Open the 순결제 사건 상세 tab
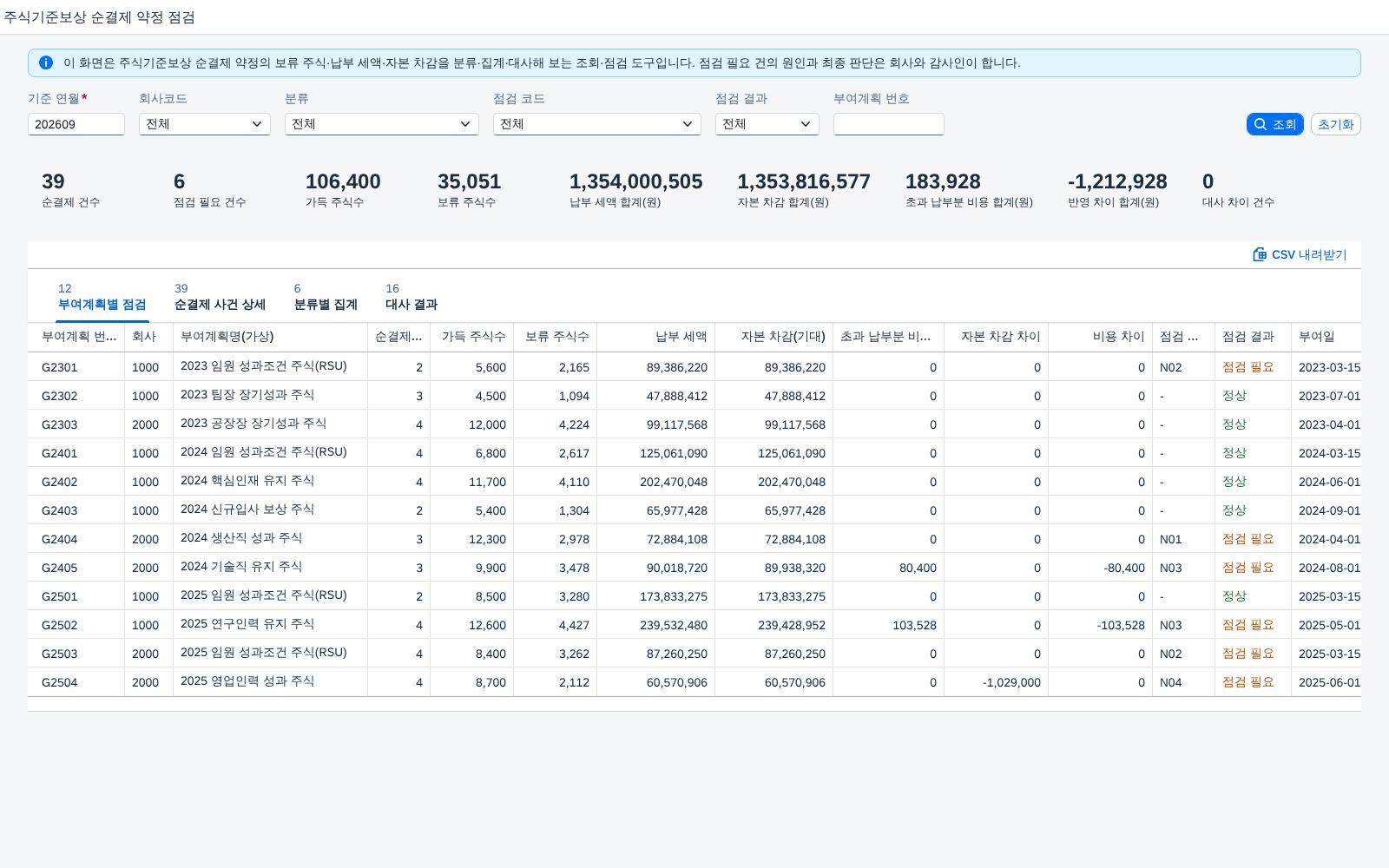 point(220,297)
